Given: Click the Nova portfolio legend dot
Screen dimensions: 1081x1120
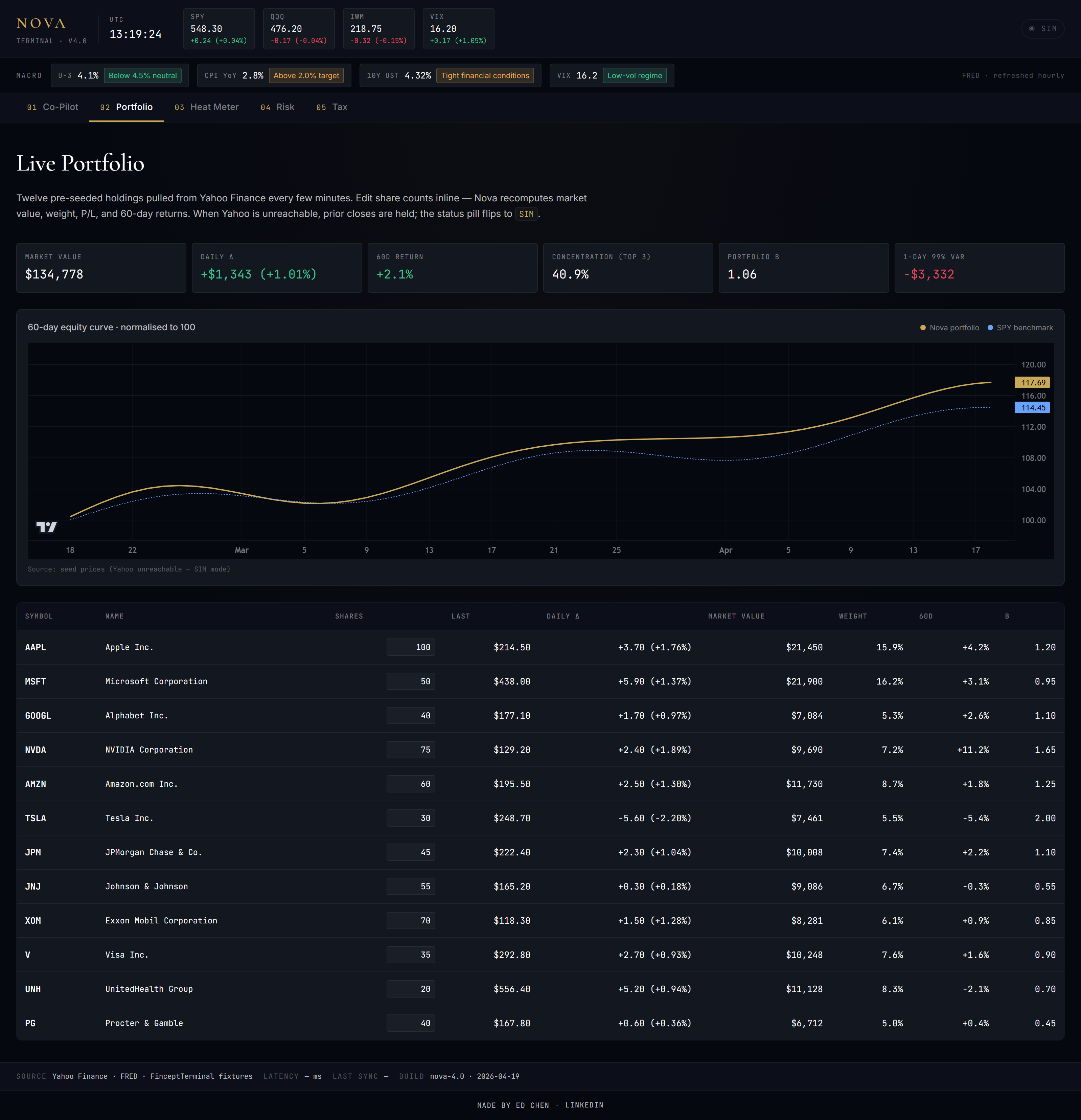Looking at the screenshot, I should 923,328.
